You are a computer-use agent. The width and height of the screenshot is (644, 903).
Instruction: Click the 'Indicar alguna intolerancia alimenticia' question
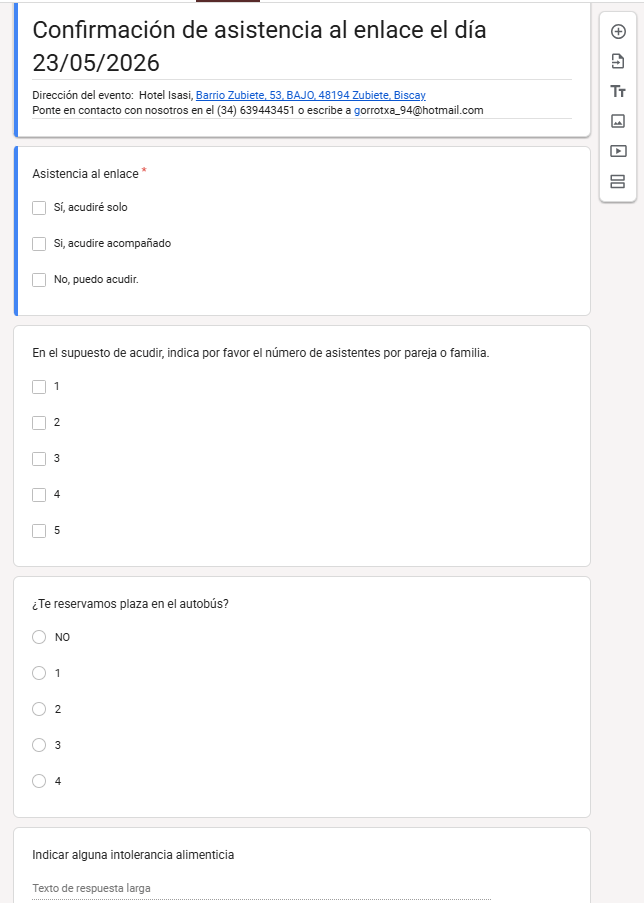tap(133, 855)
